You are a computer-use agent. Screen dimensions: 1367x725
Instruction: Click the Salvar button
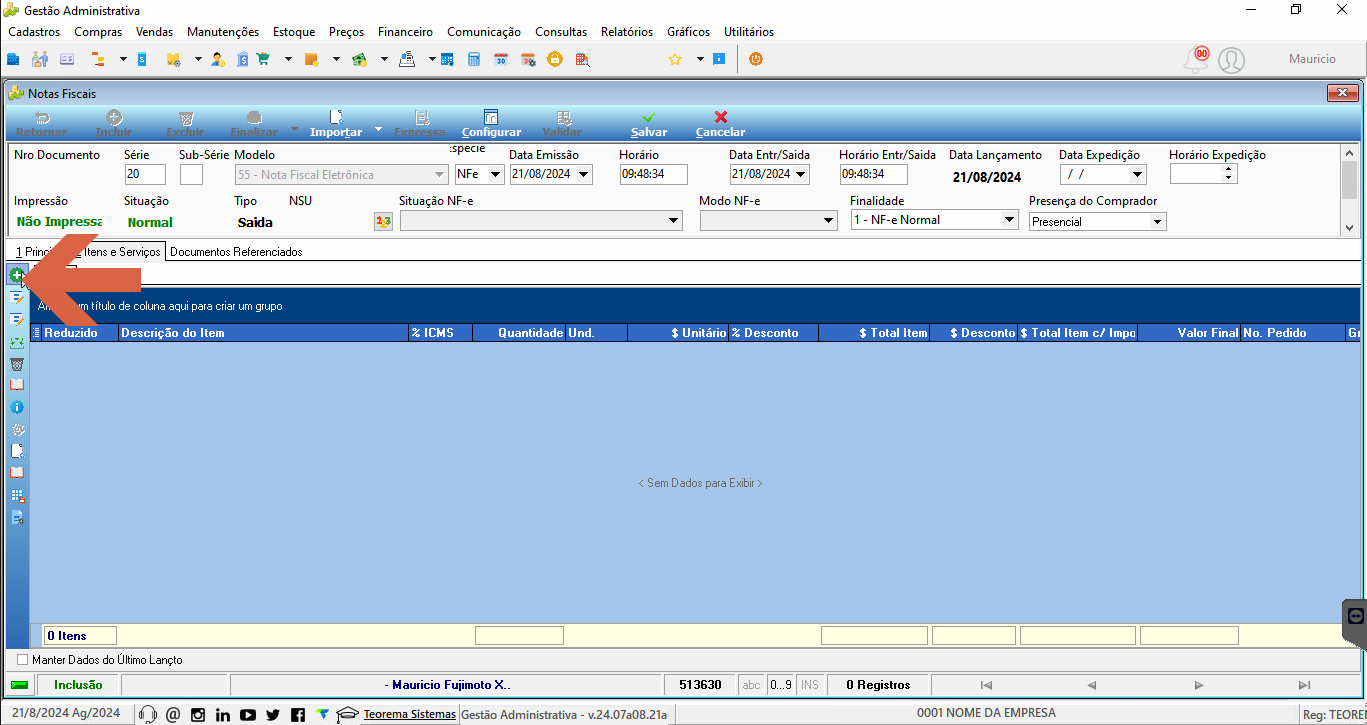click(649, 124)
